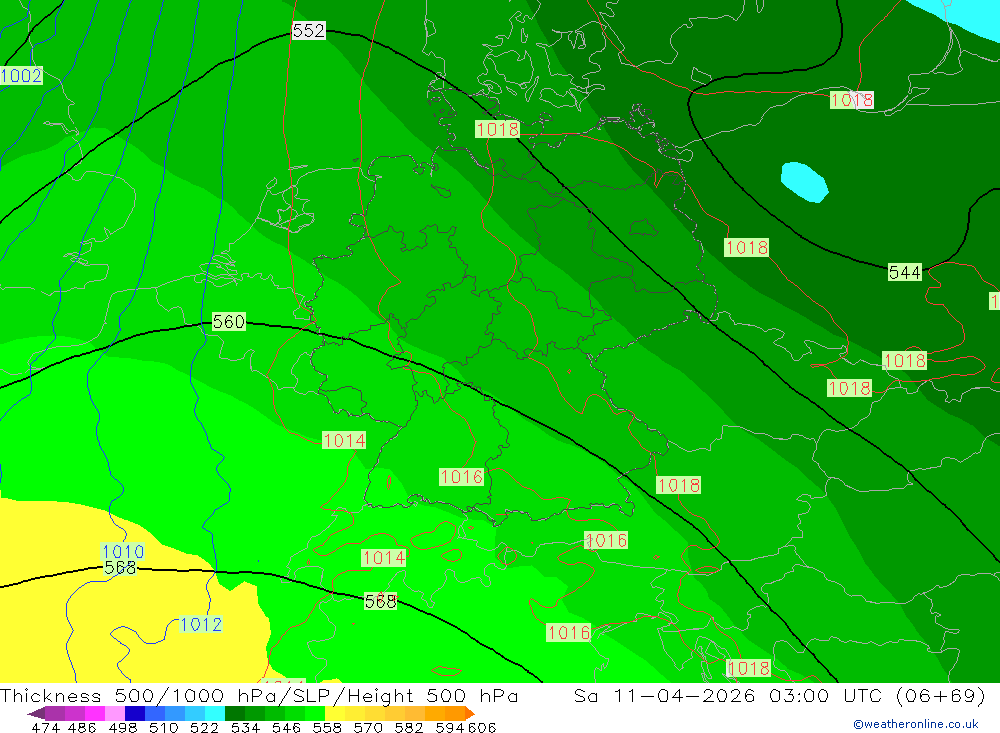Click the 544 height contour label

click(904, 272)
